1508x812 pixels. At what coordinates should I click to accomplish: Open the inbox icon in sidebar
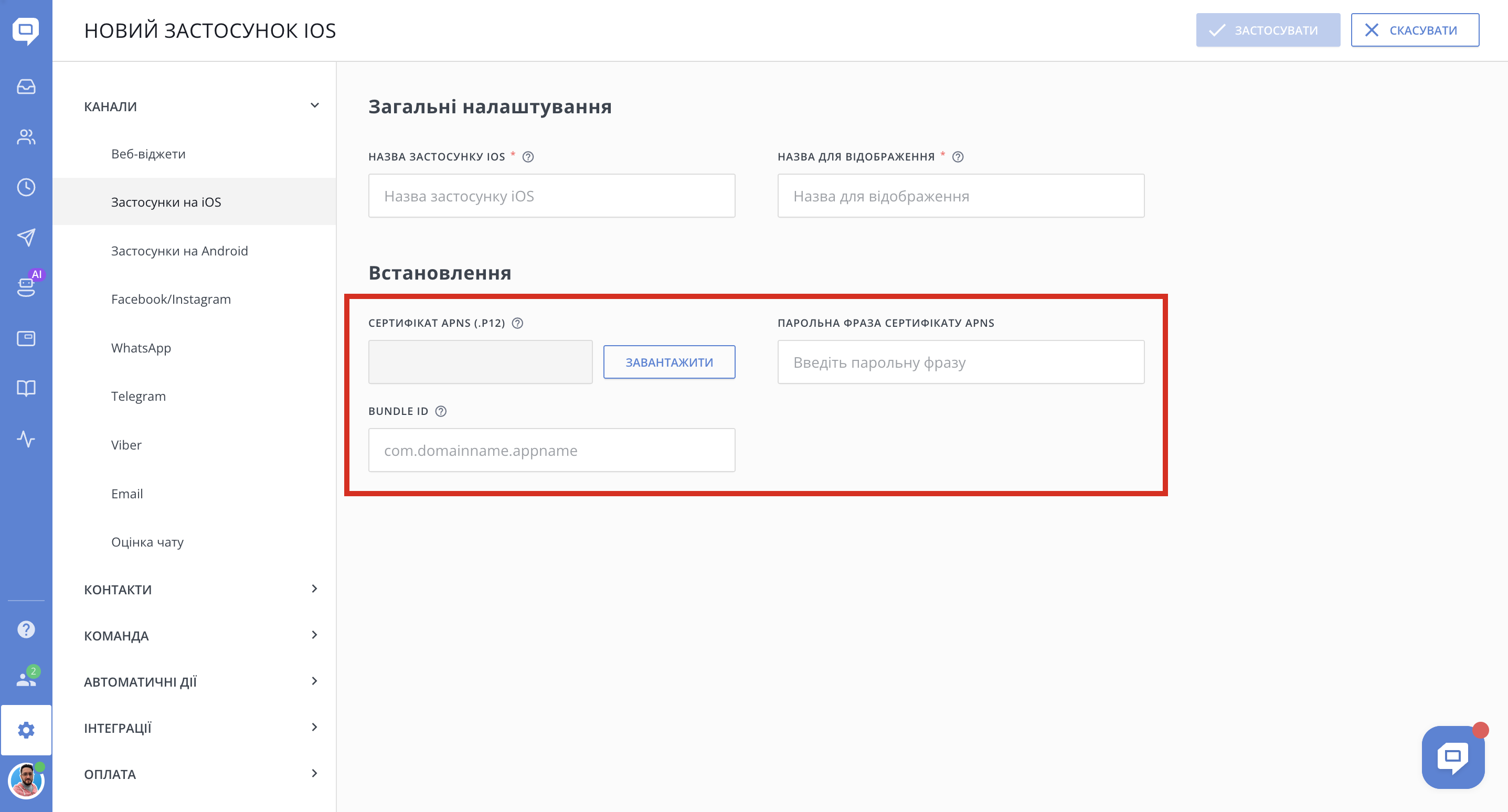pos(26,87)
